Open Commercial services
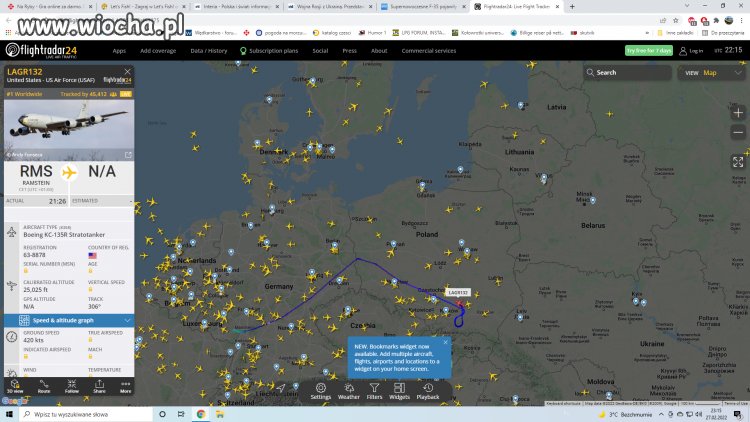The image size is (750, 422). coord(429,51)
